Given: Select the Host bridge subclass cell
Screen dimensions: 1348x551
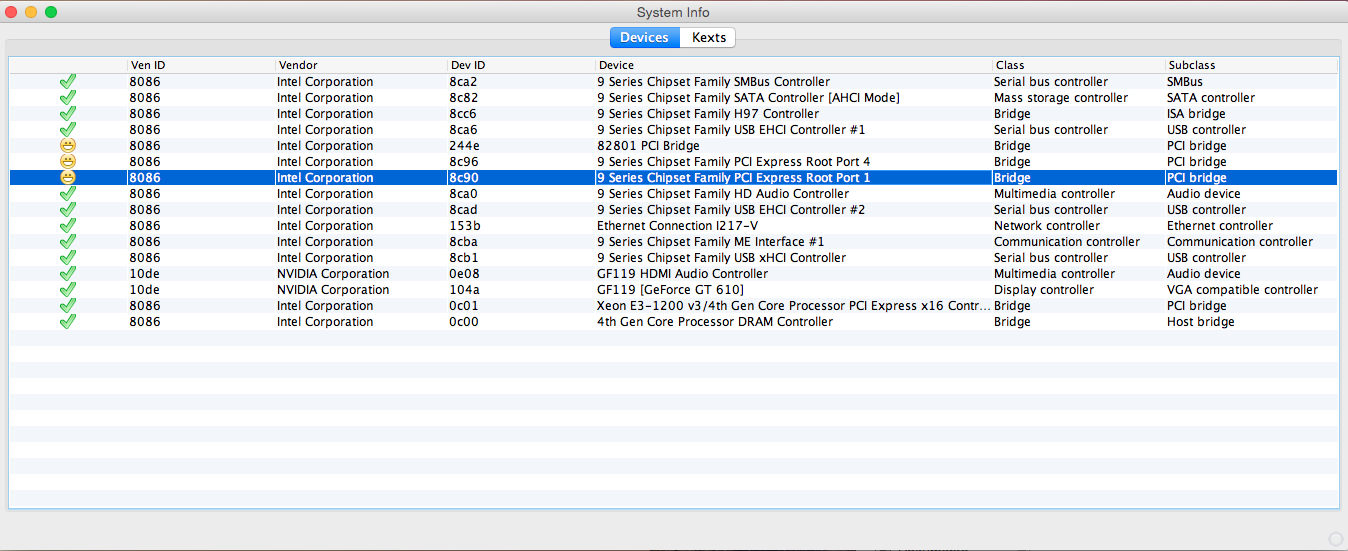Looking at the screenshot, I should point(1200,322).
